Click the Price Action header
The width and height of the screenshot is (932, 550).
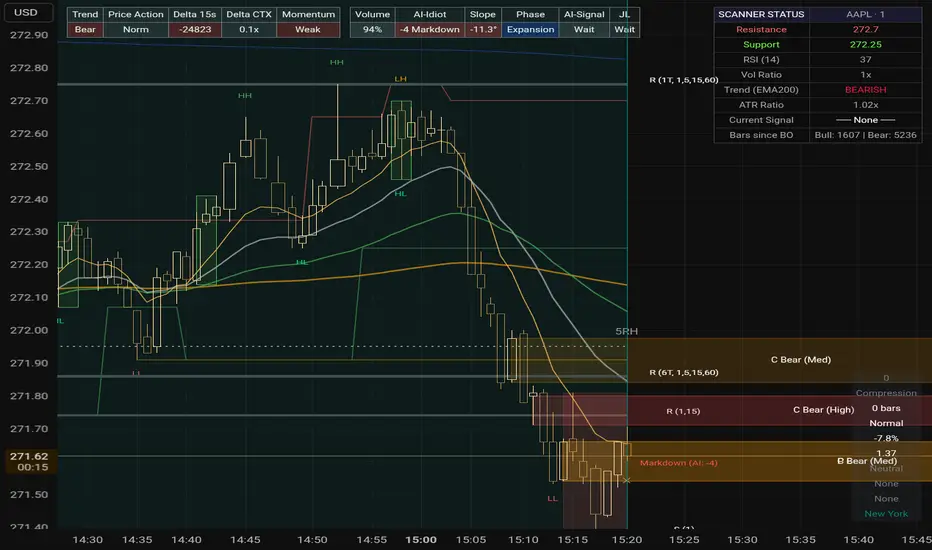click(136, 14)
